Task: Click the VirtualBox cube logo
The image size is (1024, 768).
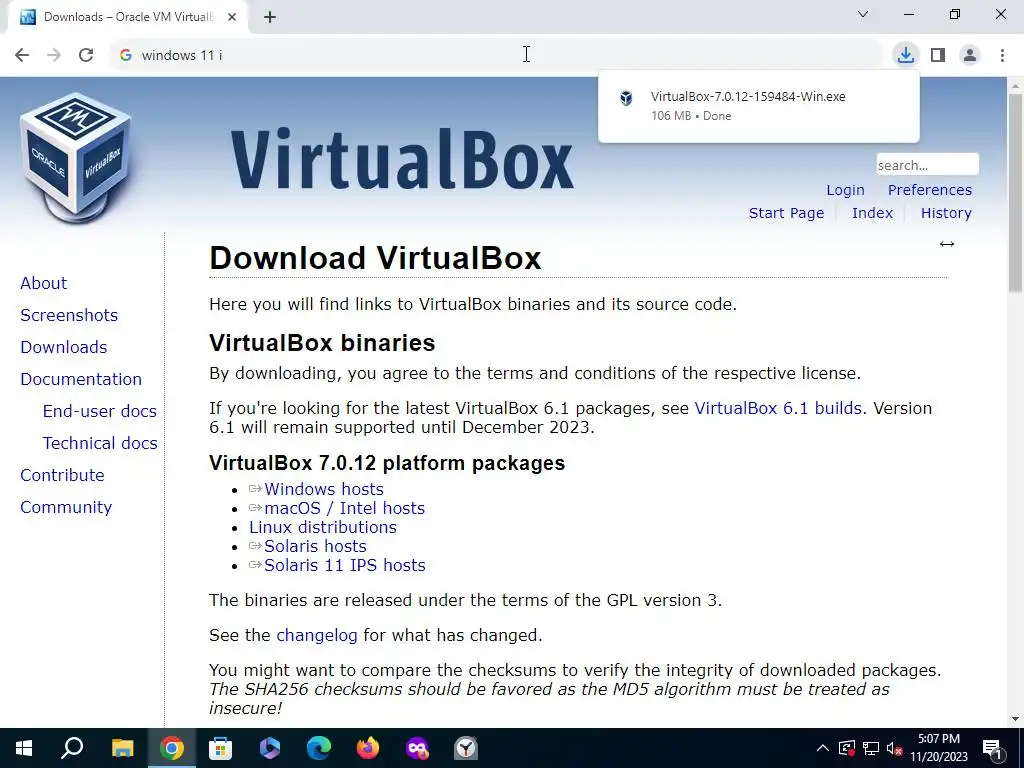Action: (x=75, y=157)
